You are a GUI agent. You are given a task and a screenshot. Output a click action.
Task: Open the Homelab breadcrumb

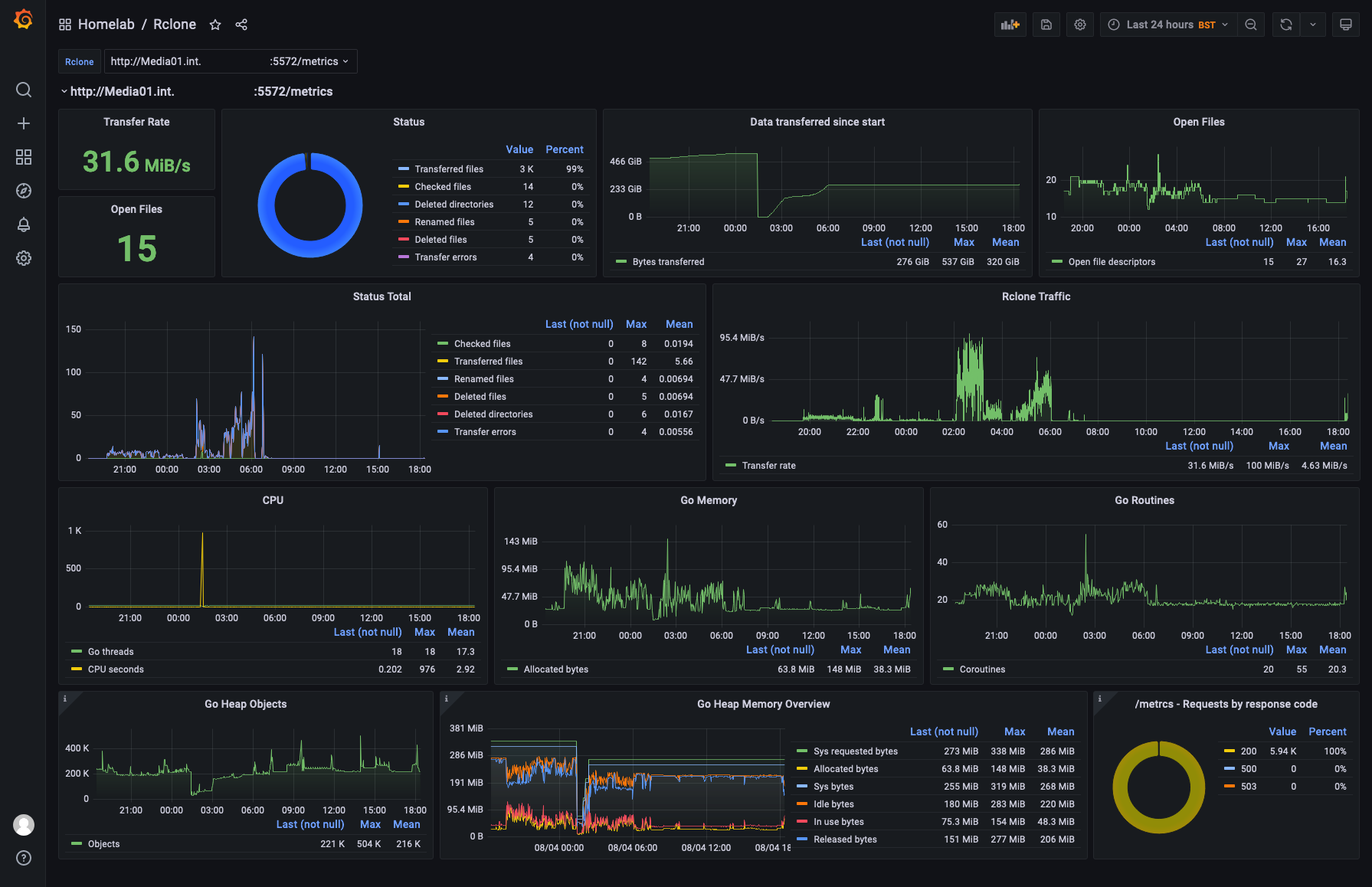click(106, 24)
